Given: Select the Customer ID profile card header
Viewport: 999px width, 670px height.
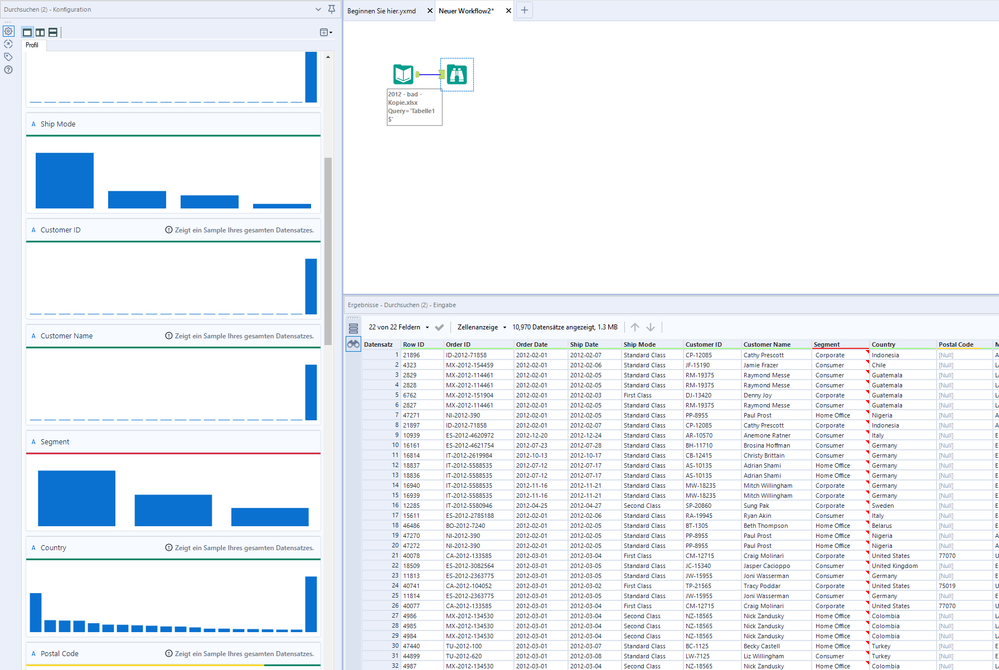Looking at the screenshot, I should tap(173, 230).
